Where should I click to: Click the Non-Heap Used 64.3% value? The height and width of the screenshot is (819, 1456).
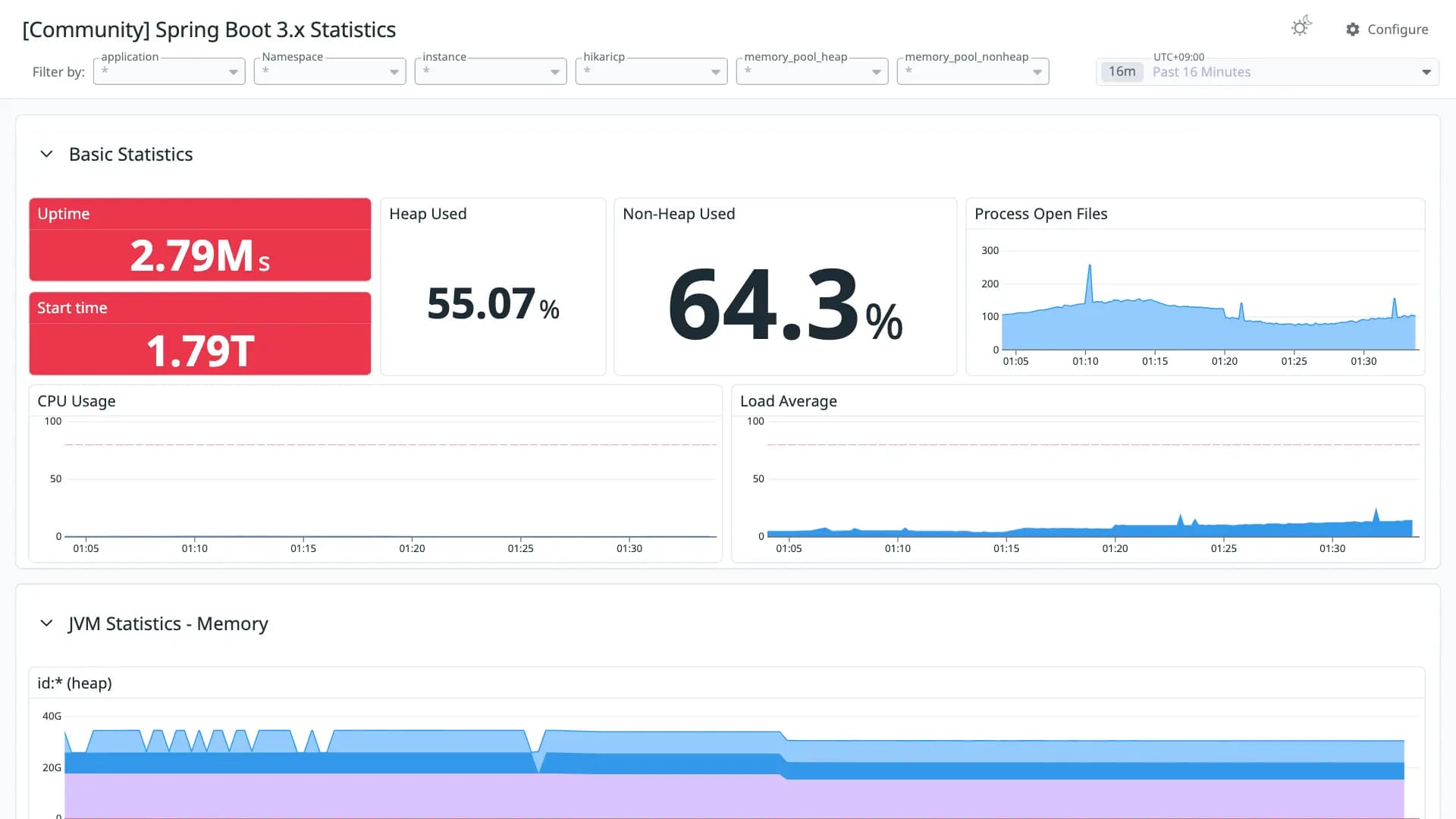[786, 303]
